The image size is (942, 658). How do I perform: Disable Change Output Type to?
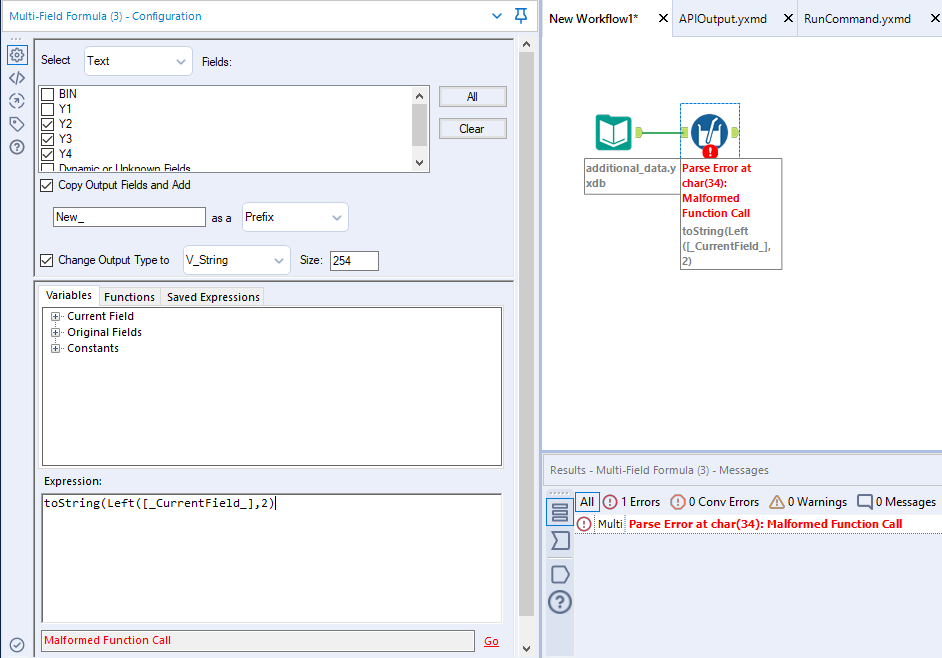pyautogui.click(x=46, y=260)
